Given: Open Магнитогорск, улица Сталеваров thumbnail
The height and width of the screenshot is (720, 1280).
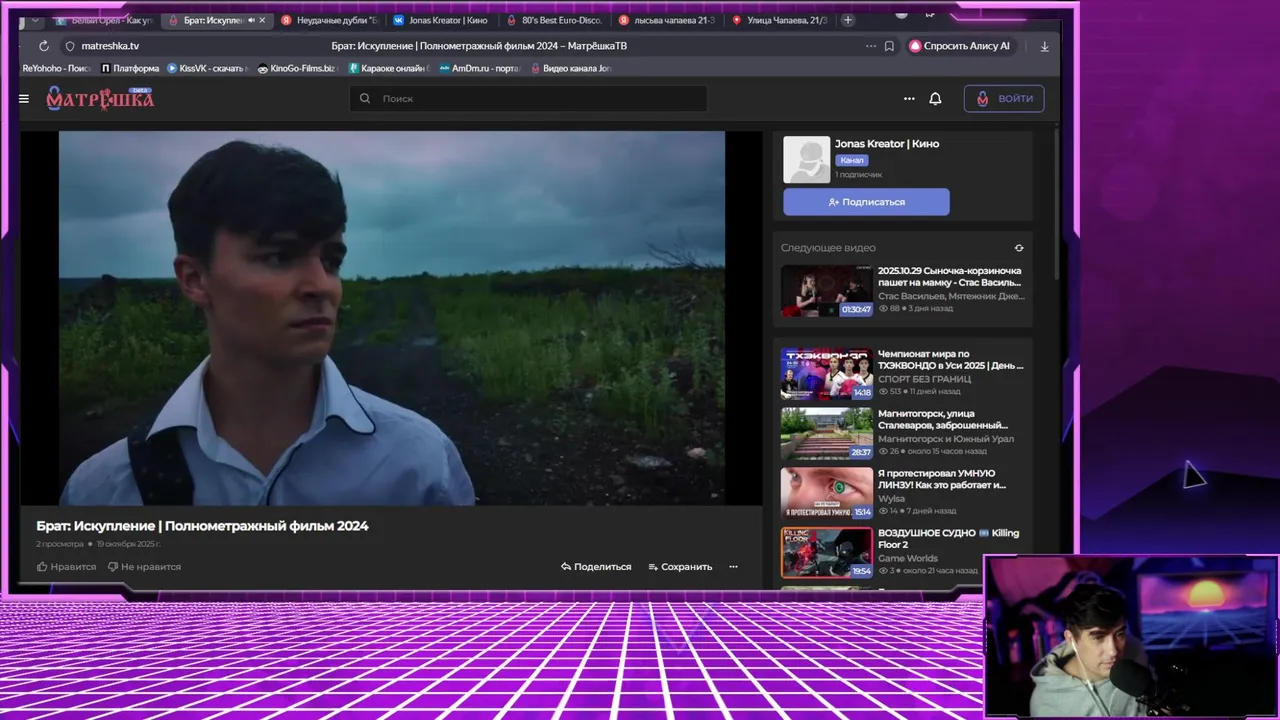Looking at the screenshot, I should (827, 433).
